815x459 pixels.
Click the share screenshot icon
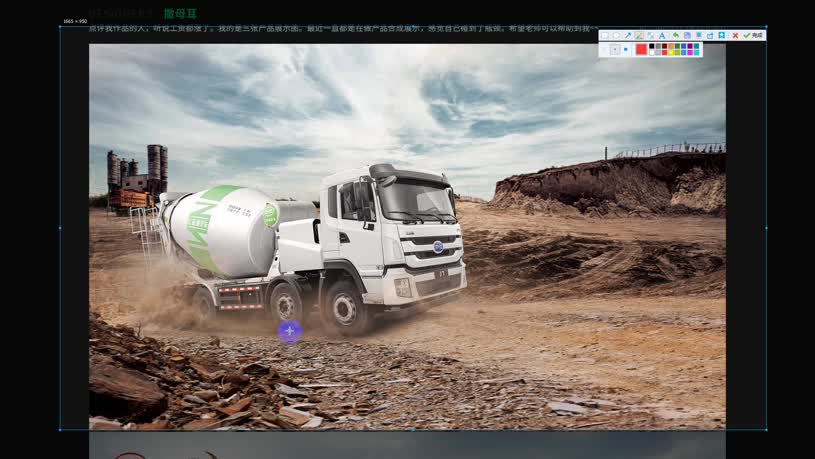[709, 35]
